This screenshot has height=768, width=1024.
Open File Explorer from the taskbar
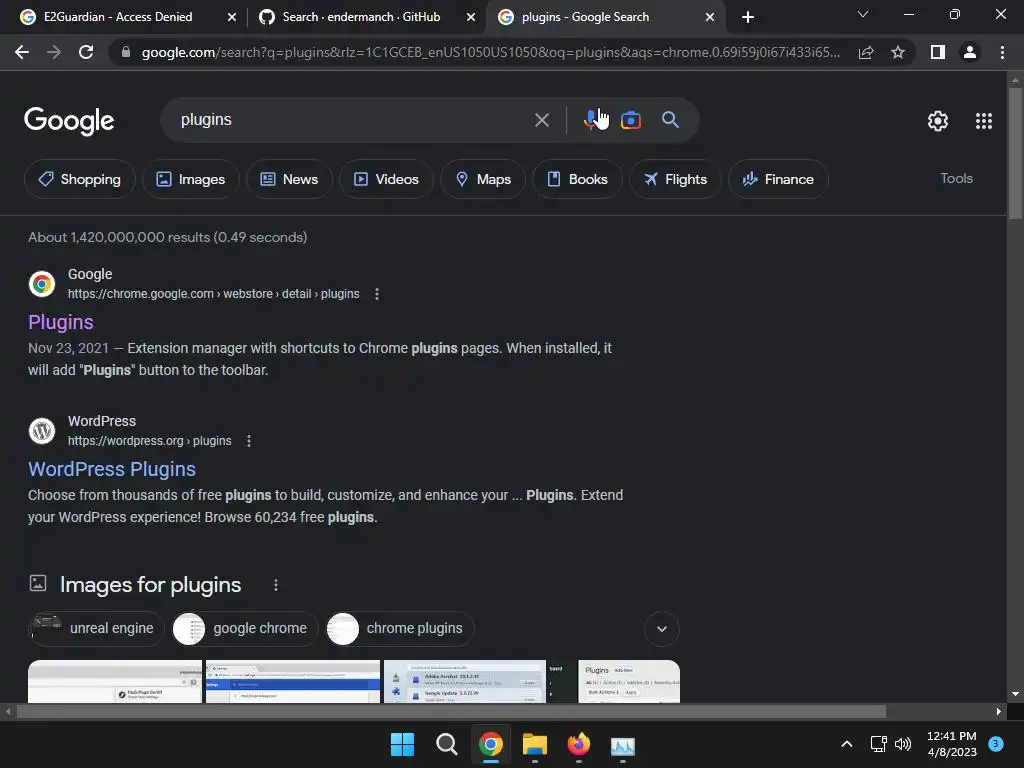pos(534,744)
